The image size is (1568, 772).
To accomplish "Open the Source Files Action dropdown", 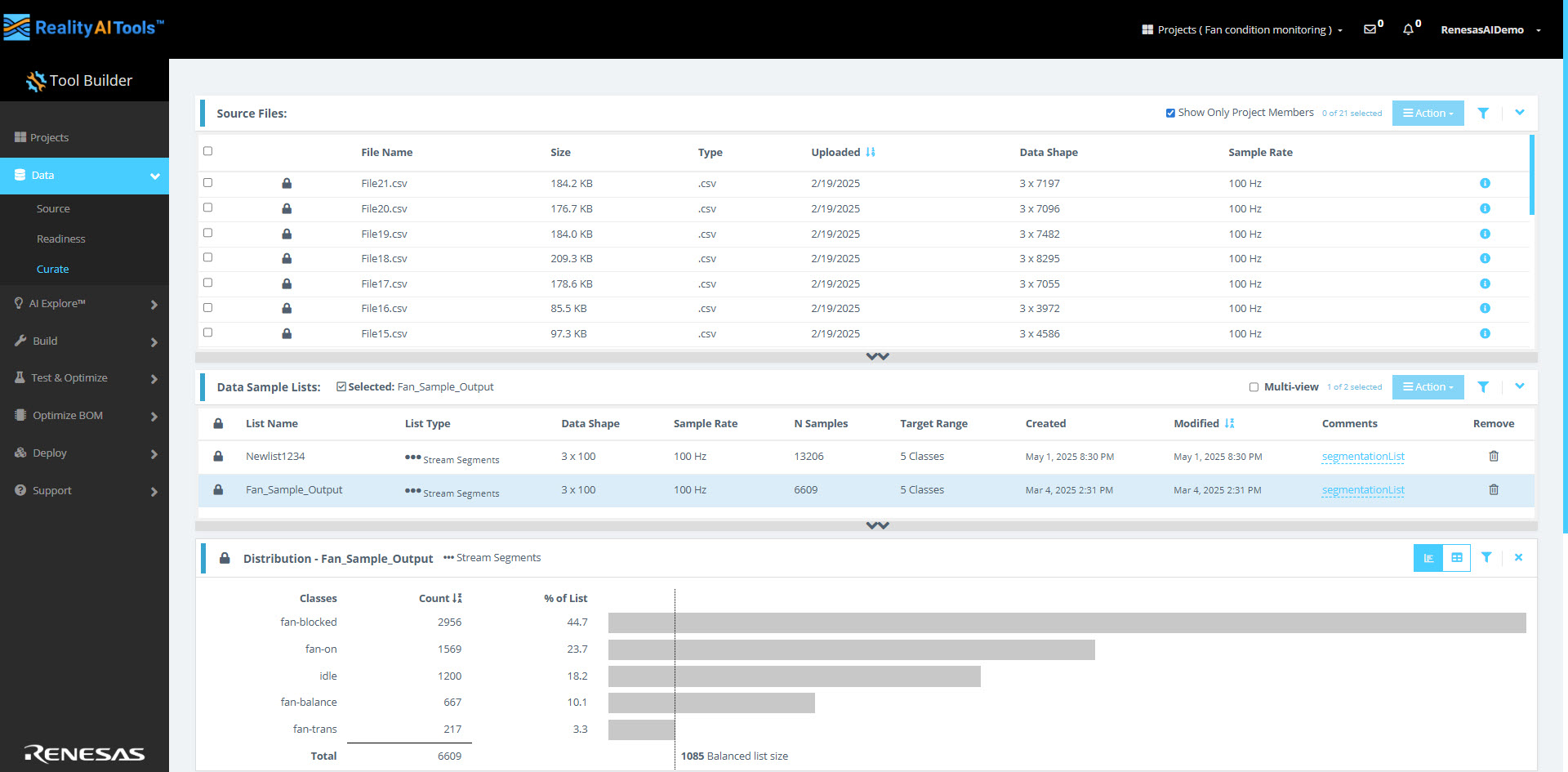I will point(1428,114).
